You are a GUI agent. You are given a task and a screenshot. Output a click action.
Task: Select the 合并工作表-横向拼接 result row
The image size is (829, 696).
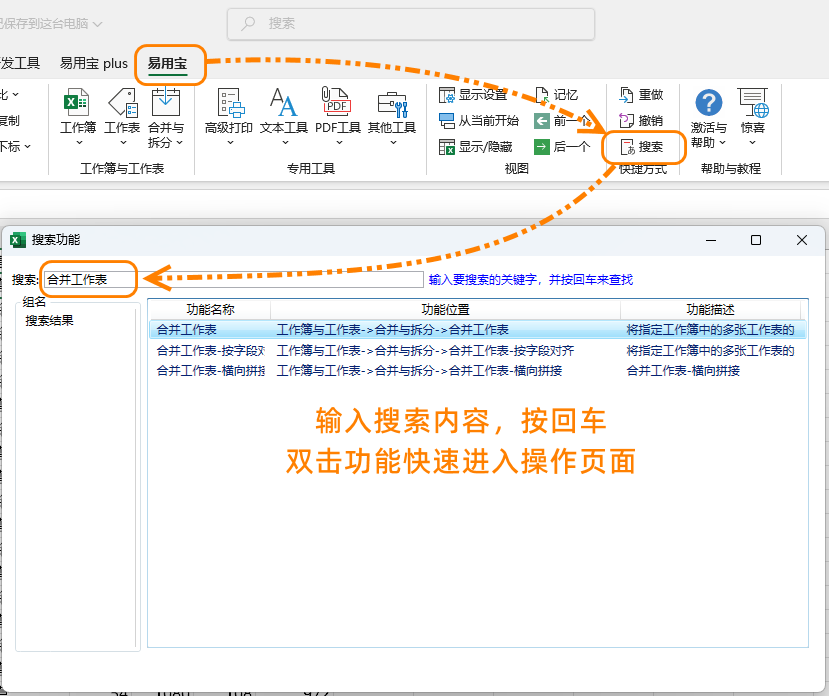point(478,371)
